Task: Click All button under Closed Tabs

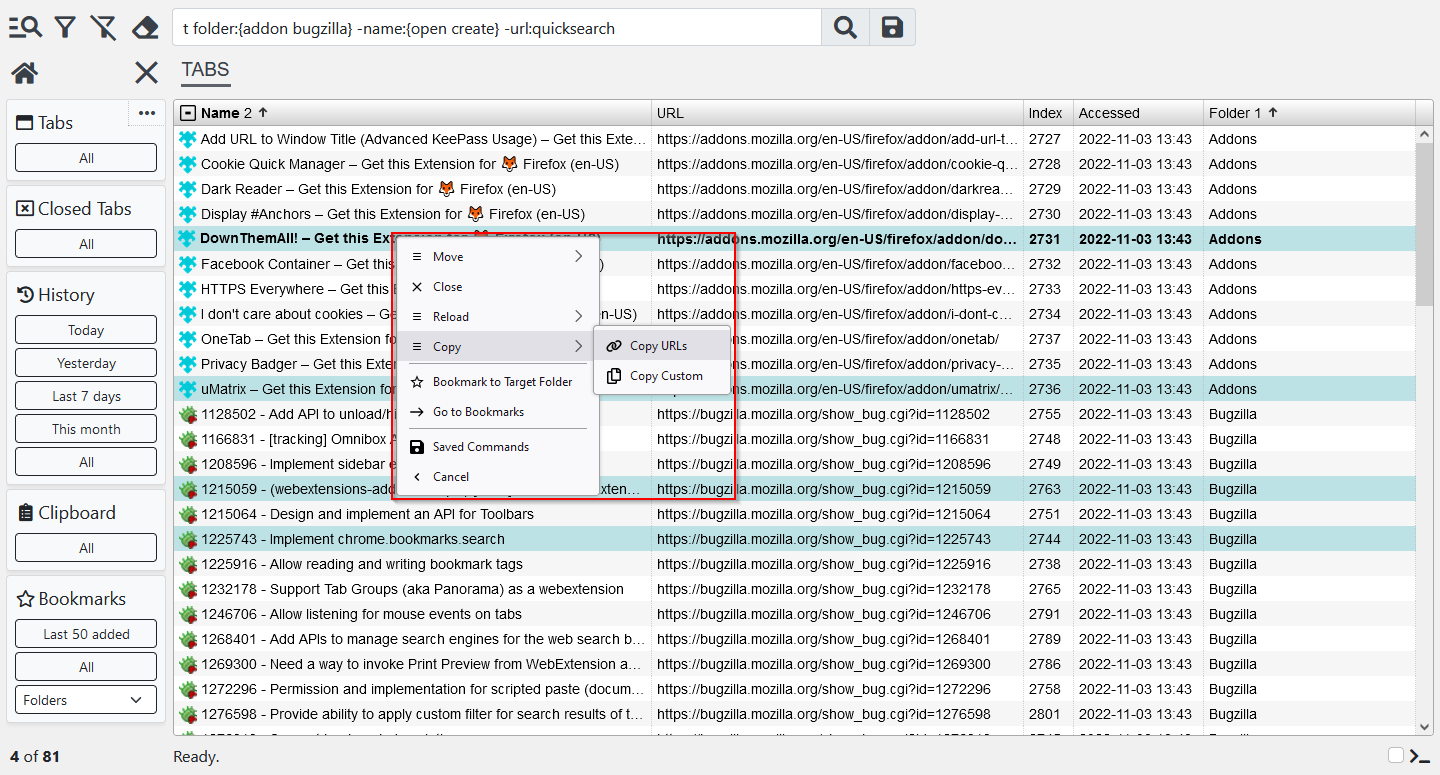Action: point(86,244)
